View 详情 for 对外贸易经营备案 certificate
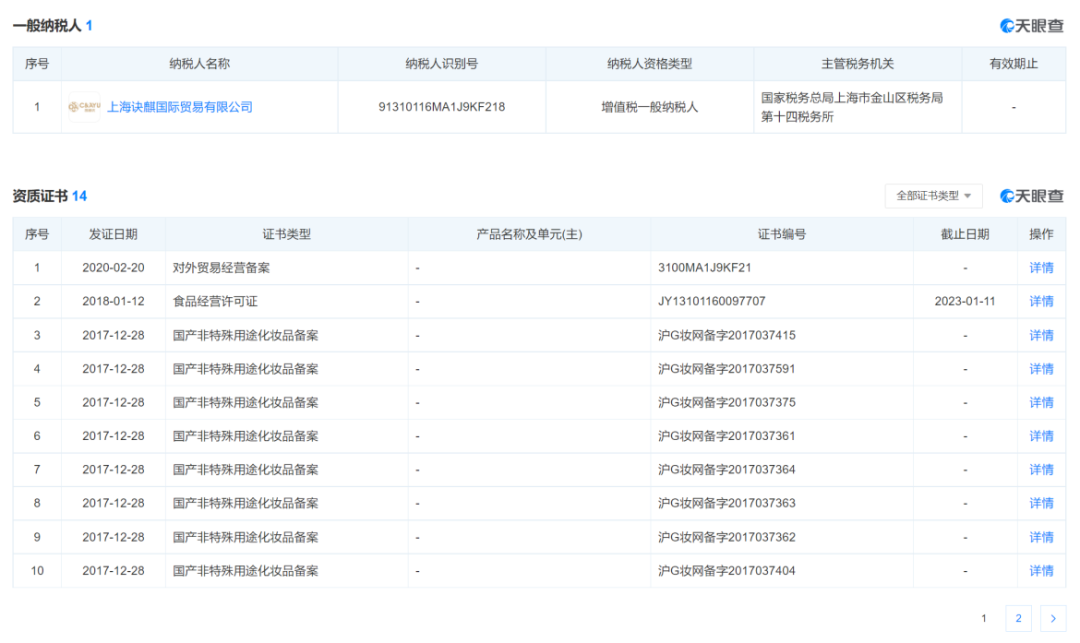The width and height of the screenshot is (1080, 643). coord(1041,268)
